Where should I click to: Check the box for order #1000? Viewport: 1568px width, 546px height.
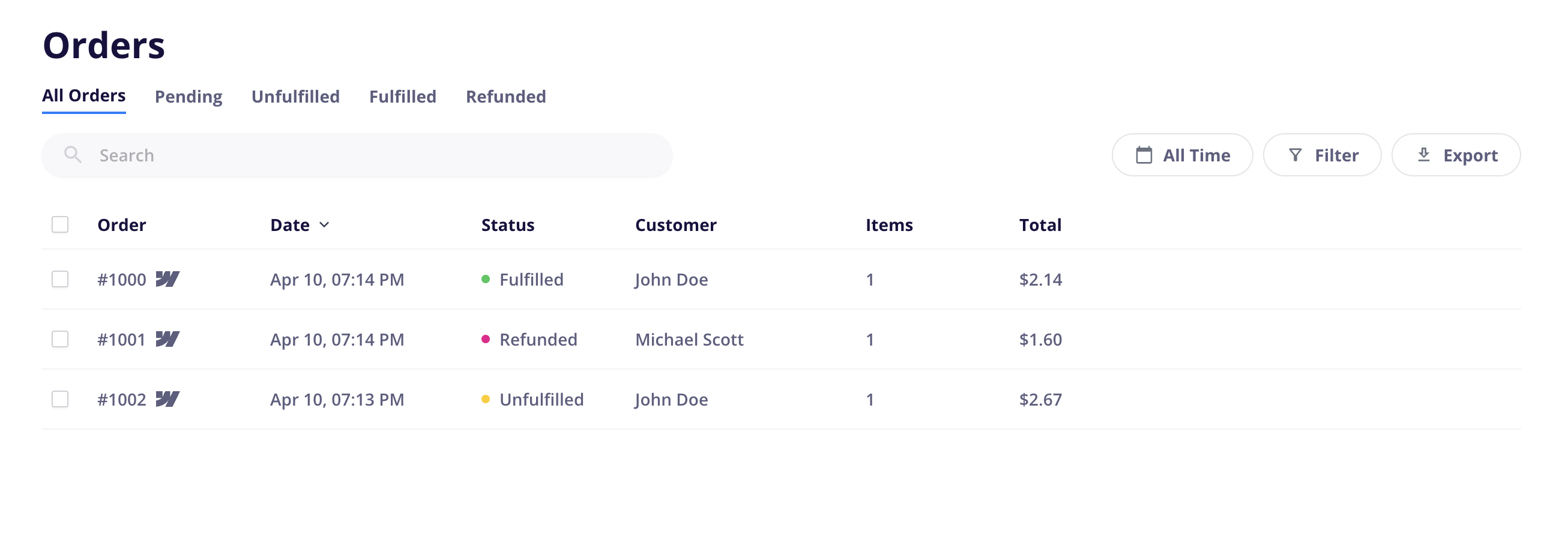coord(60,280)
